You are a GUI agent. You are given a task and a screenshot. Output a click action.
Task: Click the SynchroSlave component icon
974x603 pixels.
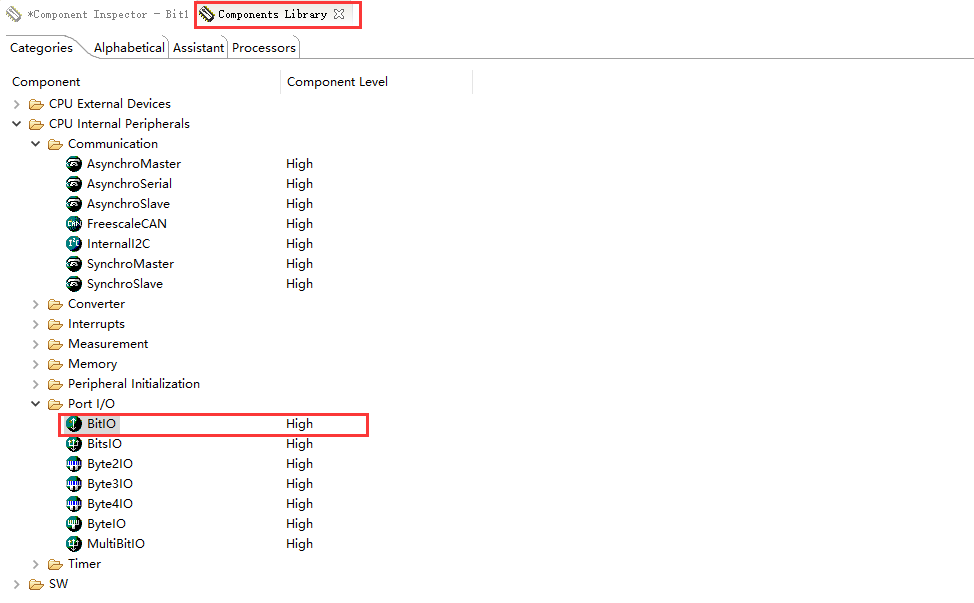pyautogui.click(x=74, y=284)
